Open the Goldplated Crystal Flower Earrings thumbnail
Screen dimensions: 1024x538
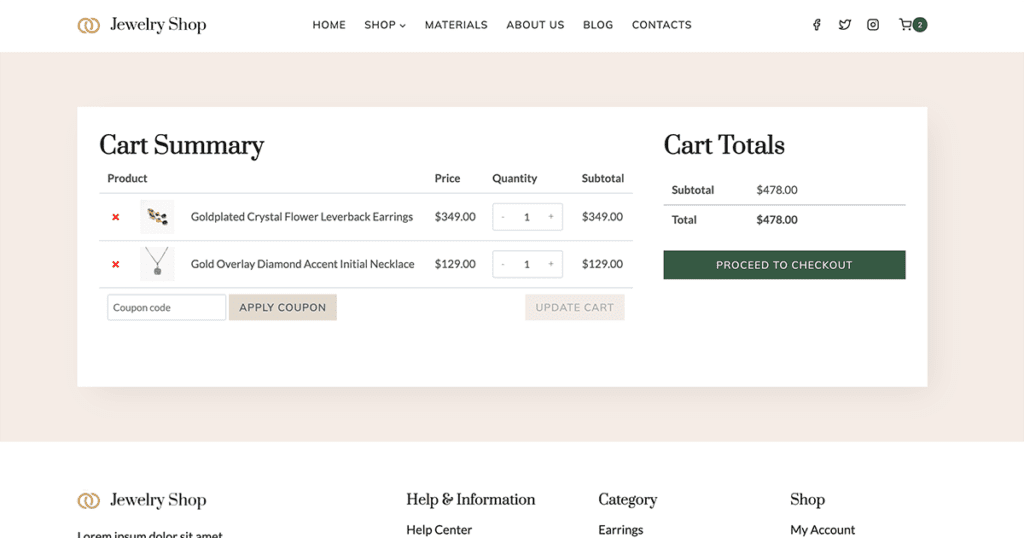[x=157, y=217]
